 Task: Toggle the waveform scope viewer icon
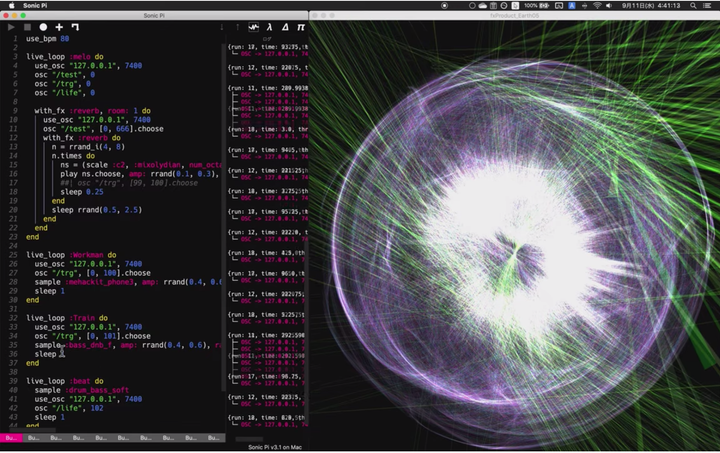(254, 27)
